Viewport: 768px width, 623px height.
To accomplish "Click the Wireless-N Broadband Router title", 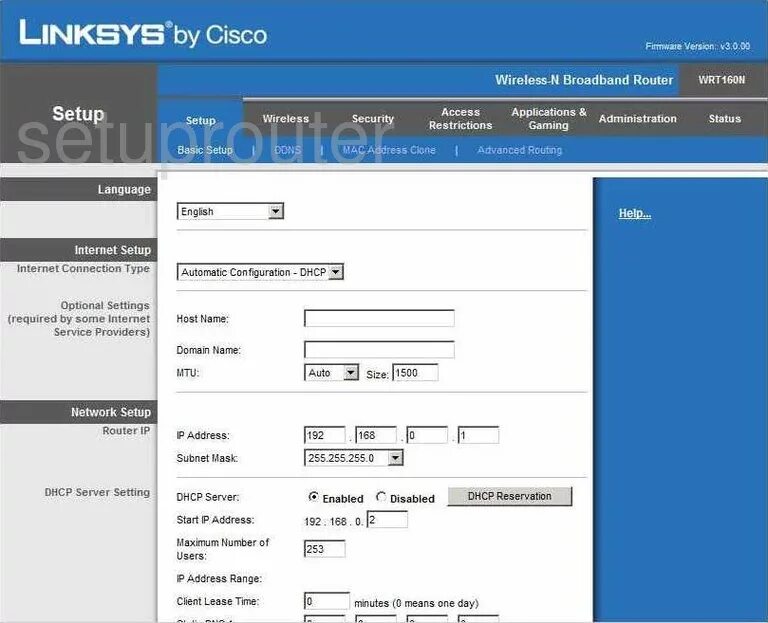I will (x=584, y=80).
